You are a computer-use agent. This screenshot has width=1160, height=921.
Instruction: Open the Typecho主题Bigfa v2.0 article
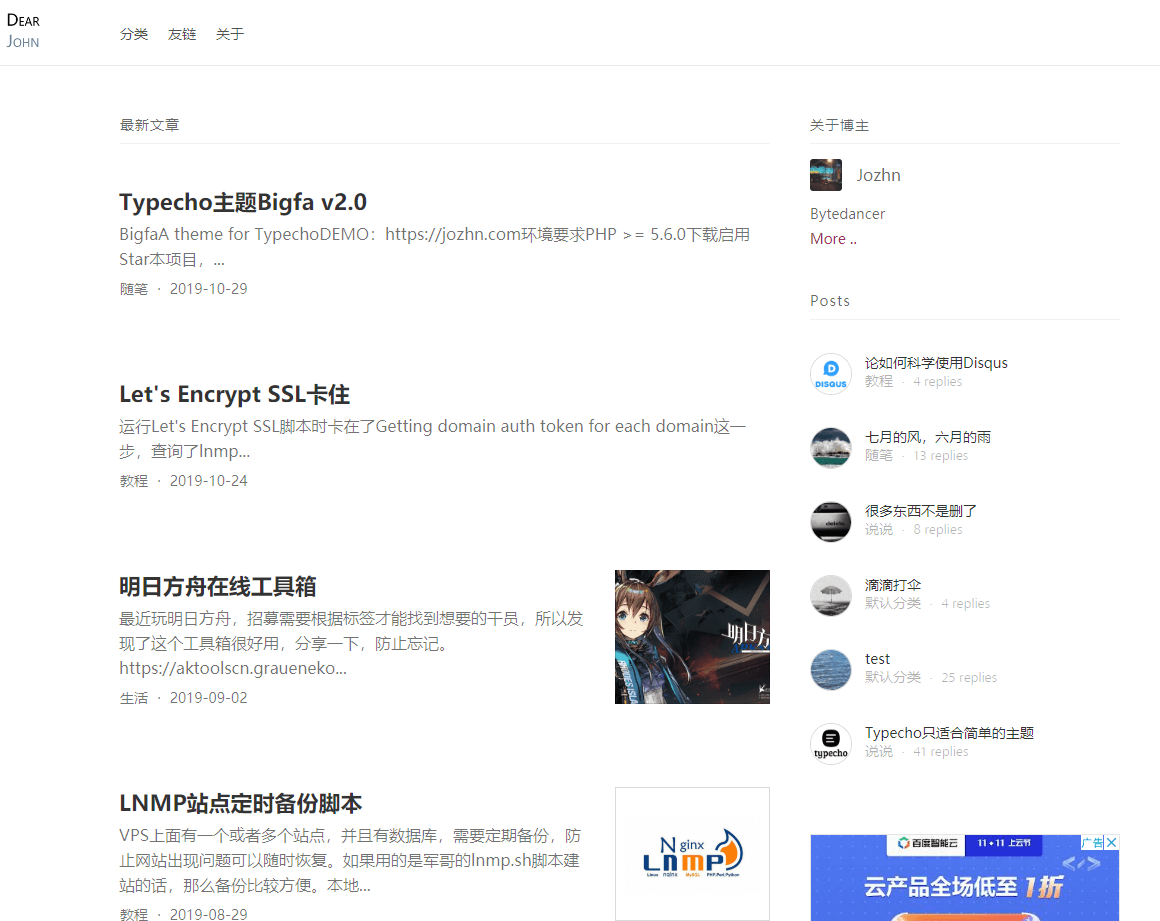(243, 202)
